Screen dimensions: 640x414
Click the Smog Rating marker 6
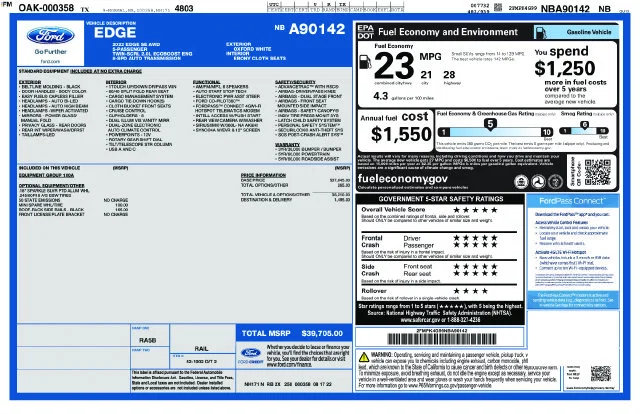coord(584,125)
